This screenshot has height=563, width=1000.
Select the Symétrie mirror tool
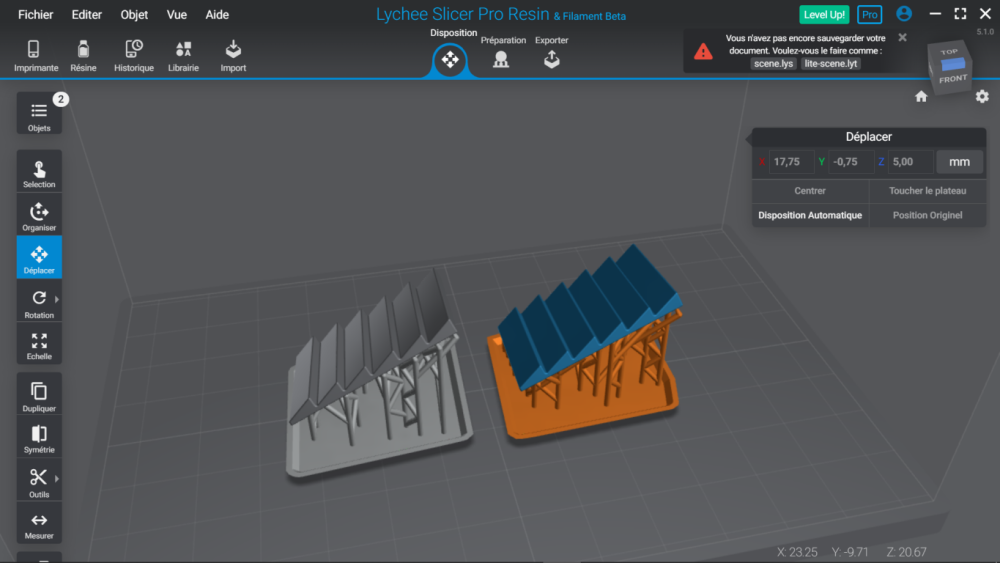tap(39, 438)
